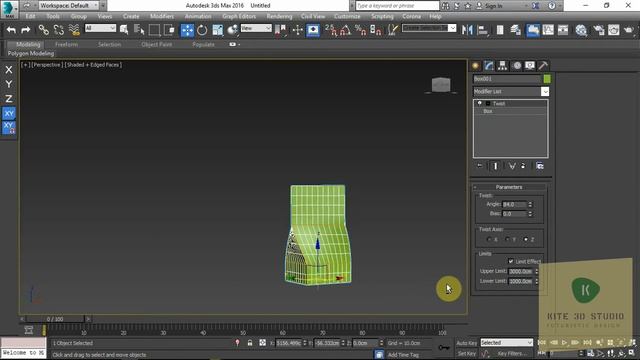This screenshot has width=640, height=360.
Task: Click the Play Animation button
Action: (x=564, y=342)
